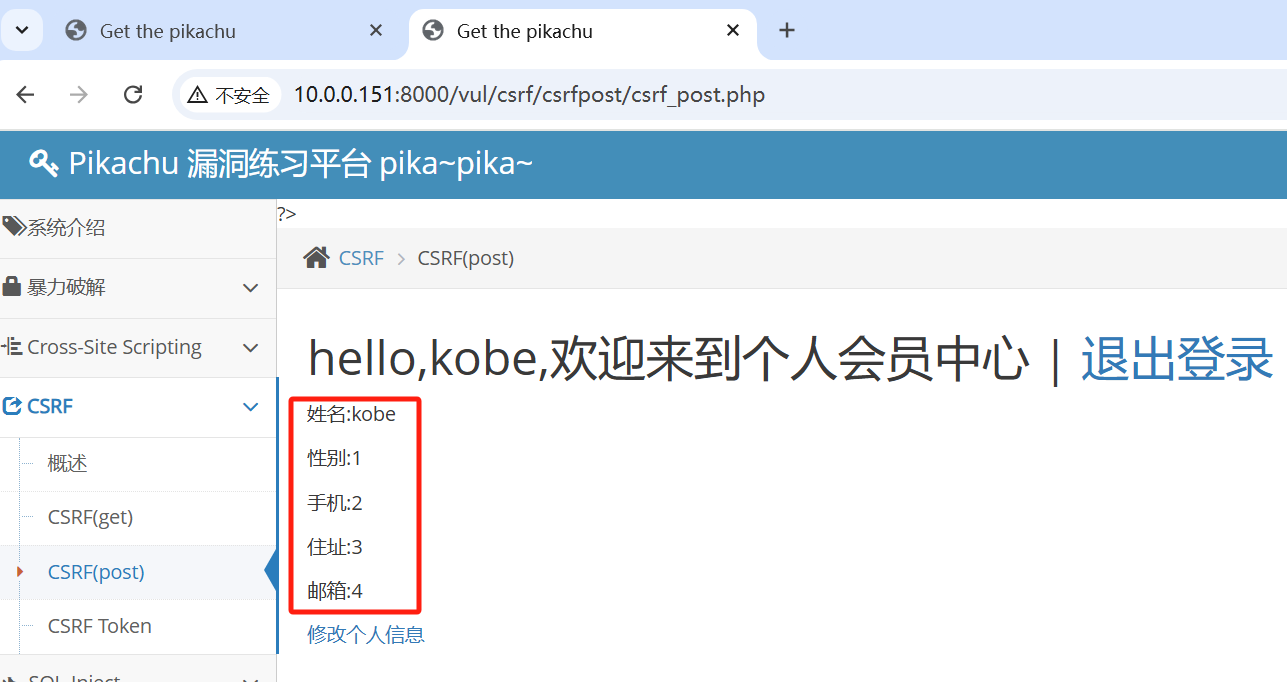Collapse the CSRF sidebar section
The height and width of the screenshot is (682, 1287).
pos(250,406)
